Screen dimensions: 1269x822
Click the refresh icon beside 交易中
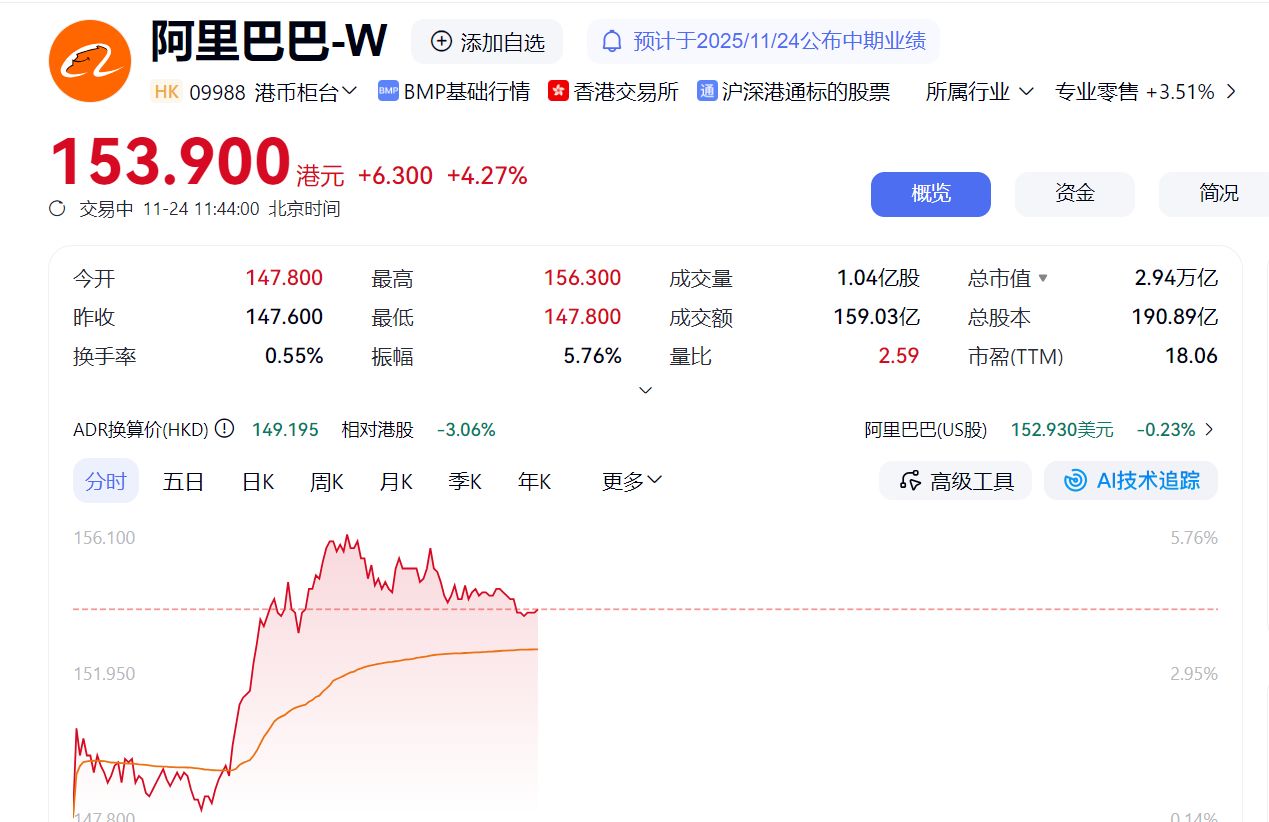(58, 209)
